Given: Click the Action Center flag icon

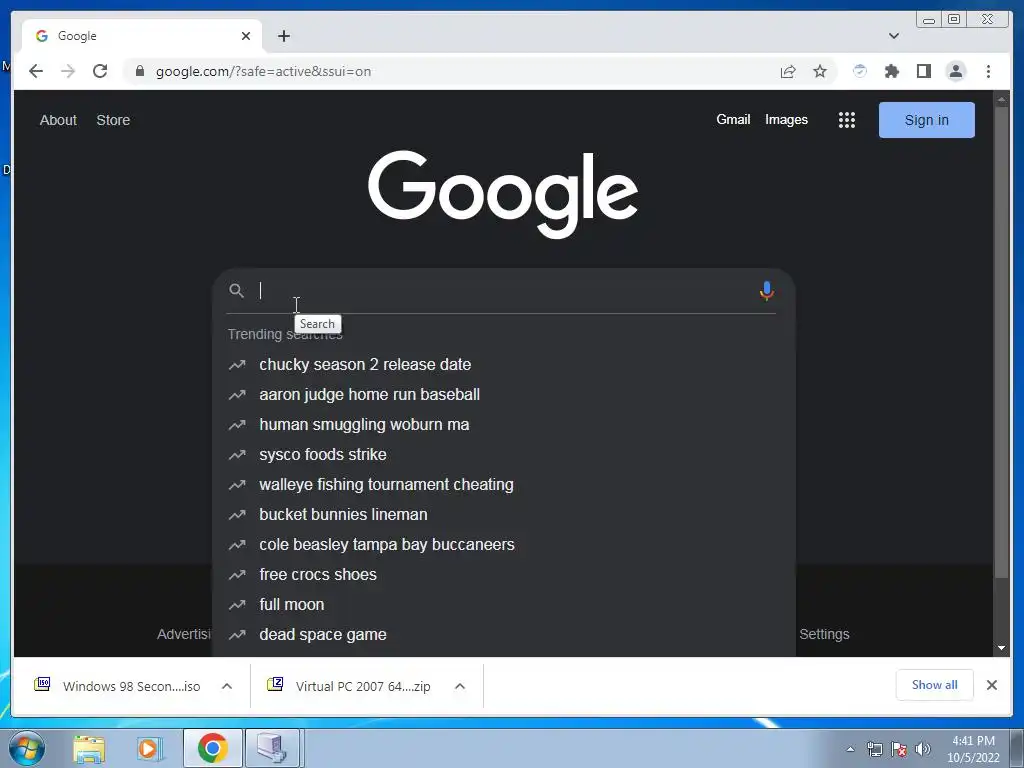Looking at the screenshot, I should 899,749.
